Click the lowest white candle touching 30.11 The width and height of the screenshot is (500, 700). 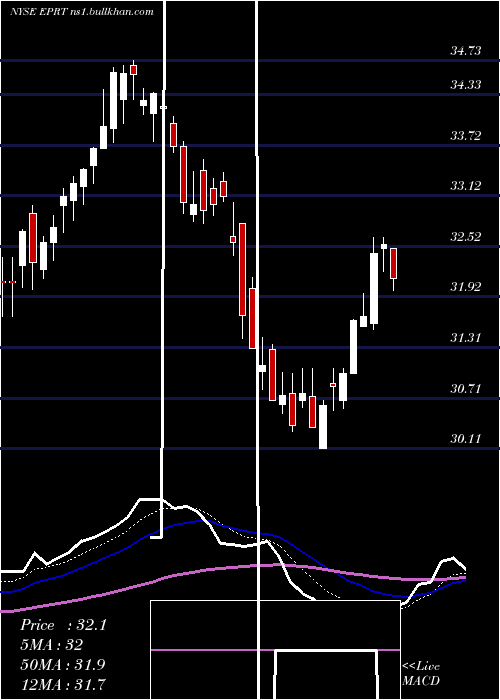(323, 427)
